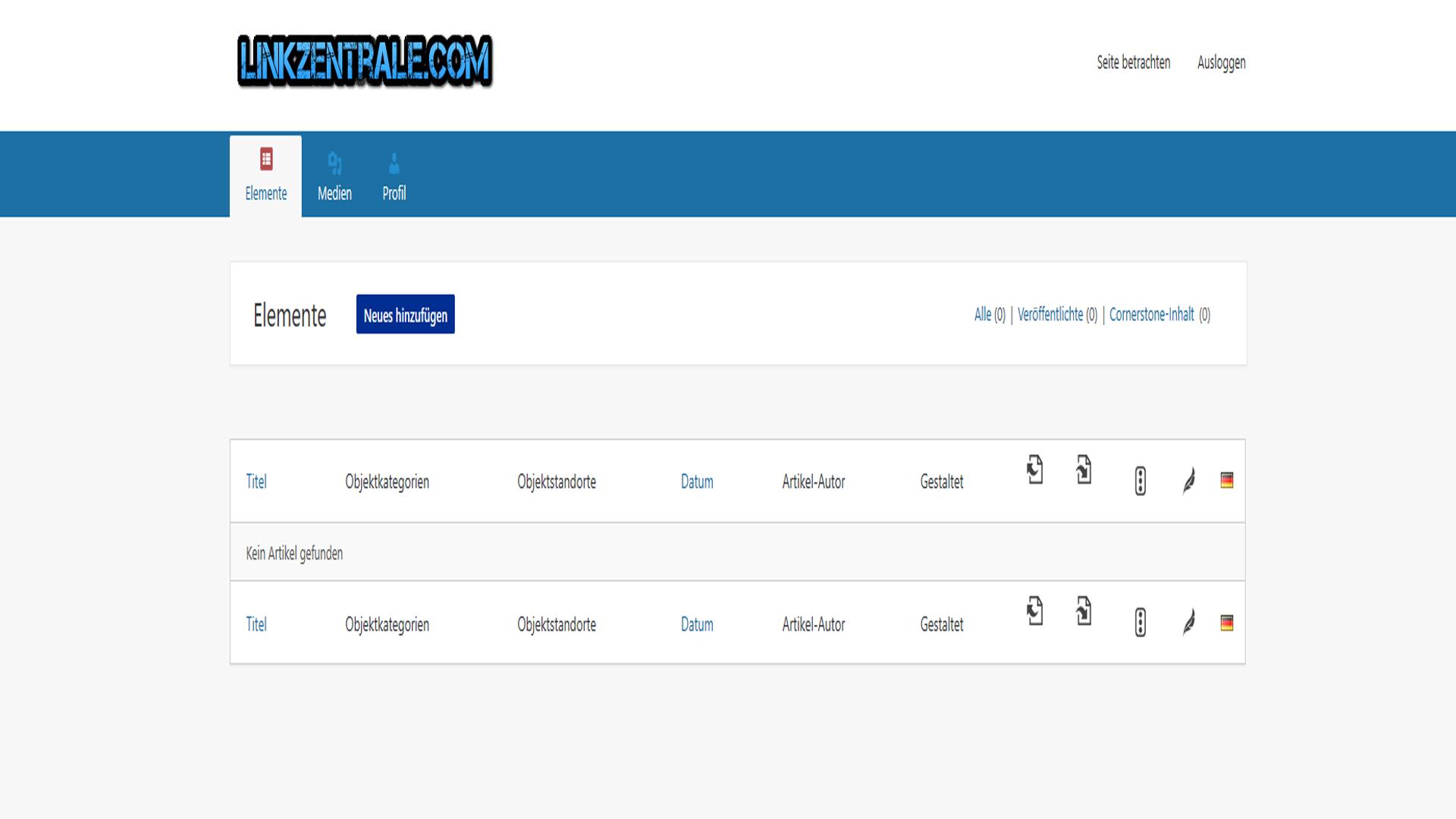Click incoming links icon in footer row
This screenshot has height=819, width=1456.
(1035, 610)
